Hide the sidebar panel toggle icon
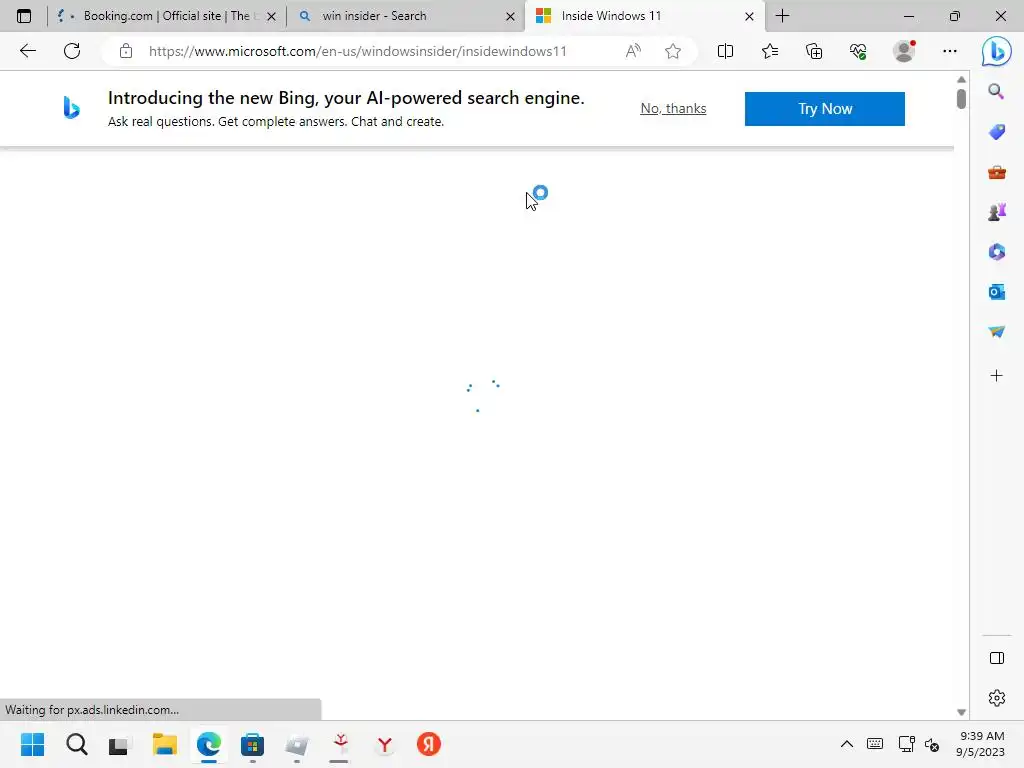The height and width of the screenshot is (768, 1024). [x=997, y=658]
